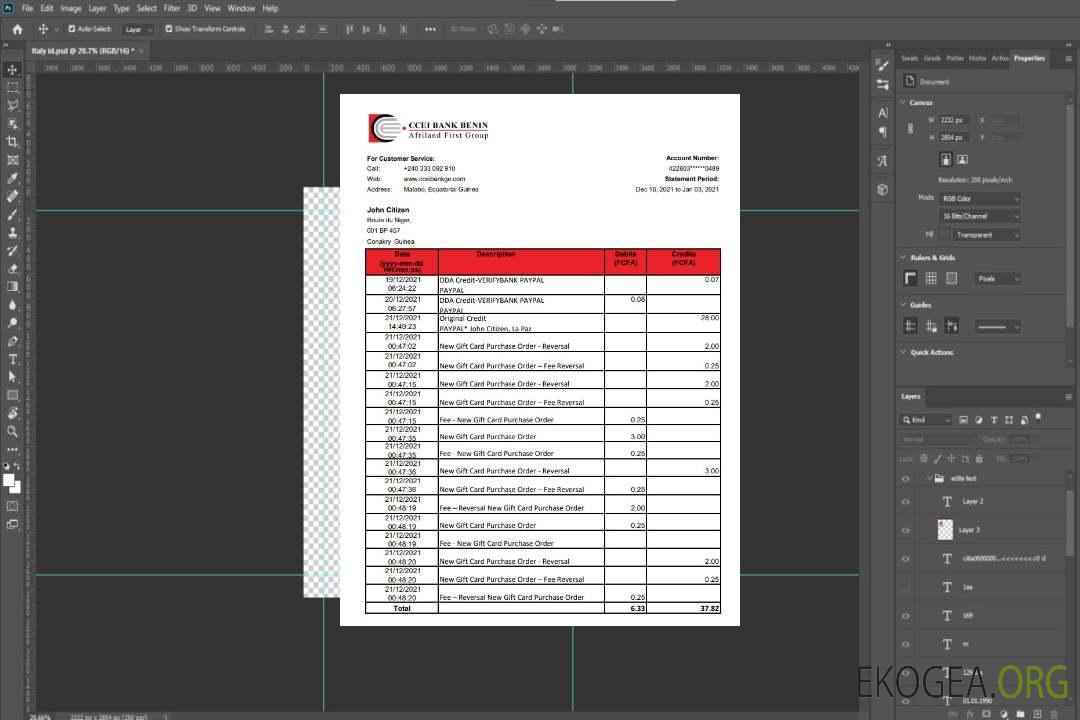
Task: Delete layer with trash icon
Action: coord(1054,714)
